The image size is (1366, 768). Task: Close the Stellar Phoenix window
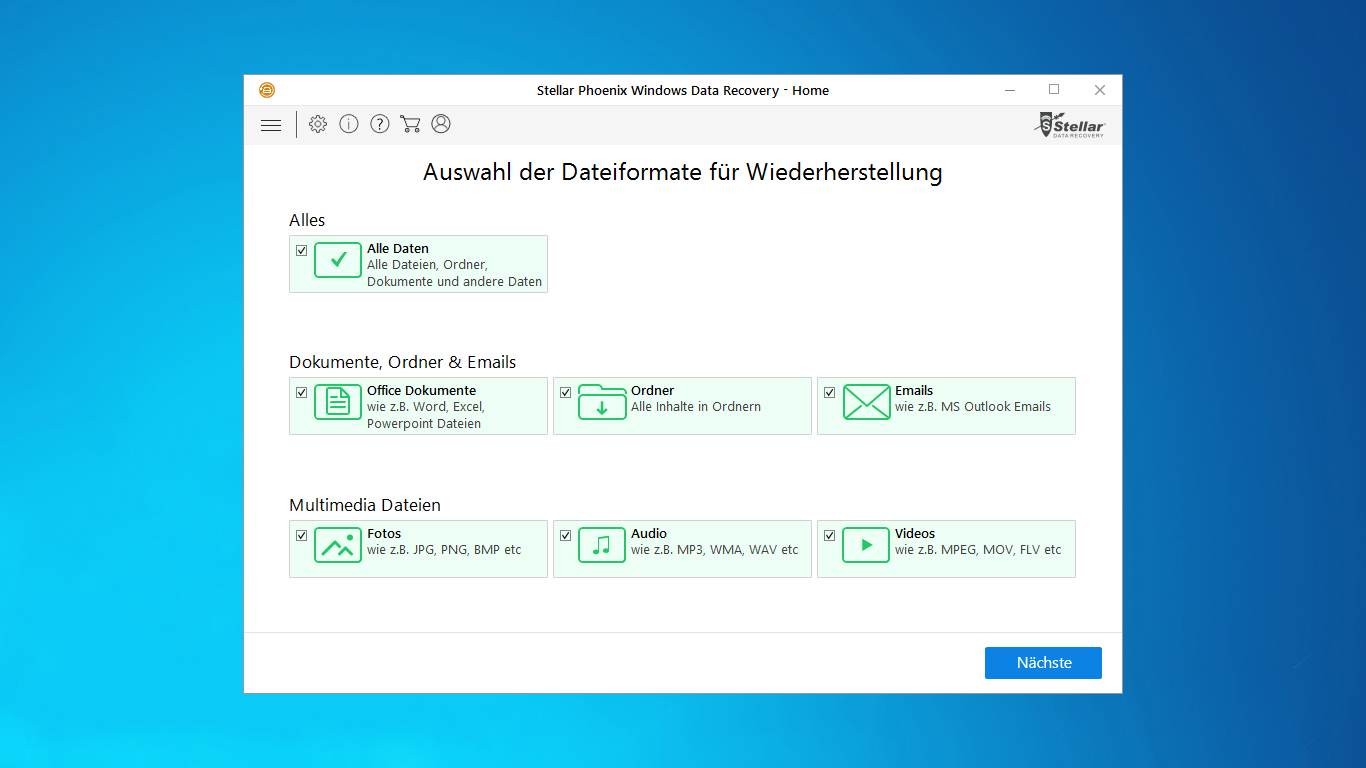[1100, 90]
